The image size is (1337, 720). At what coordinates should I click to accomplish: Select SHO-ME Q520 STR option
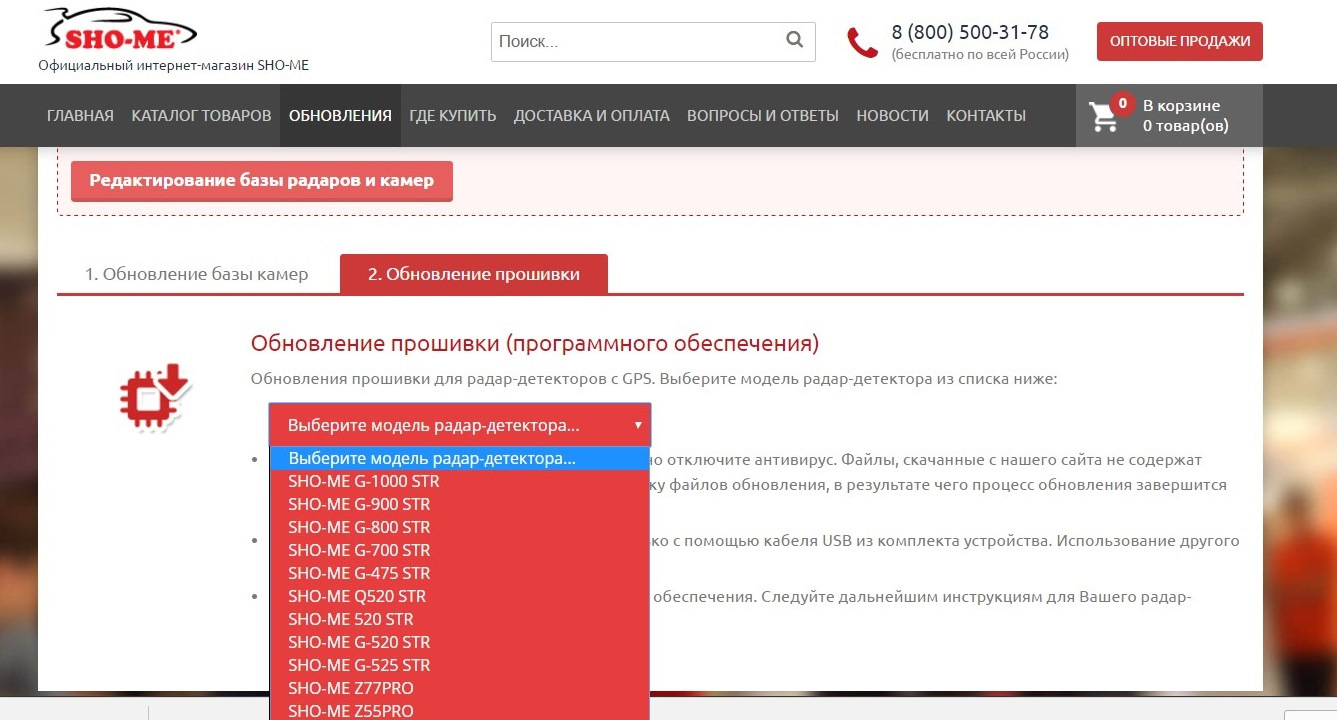460,596
